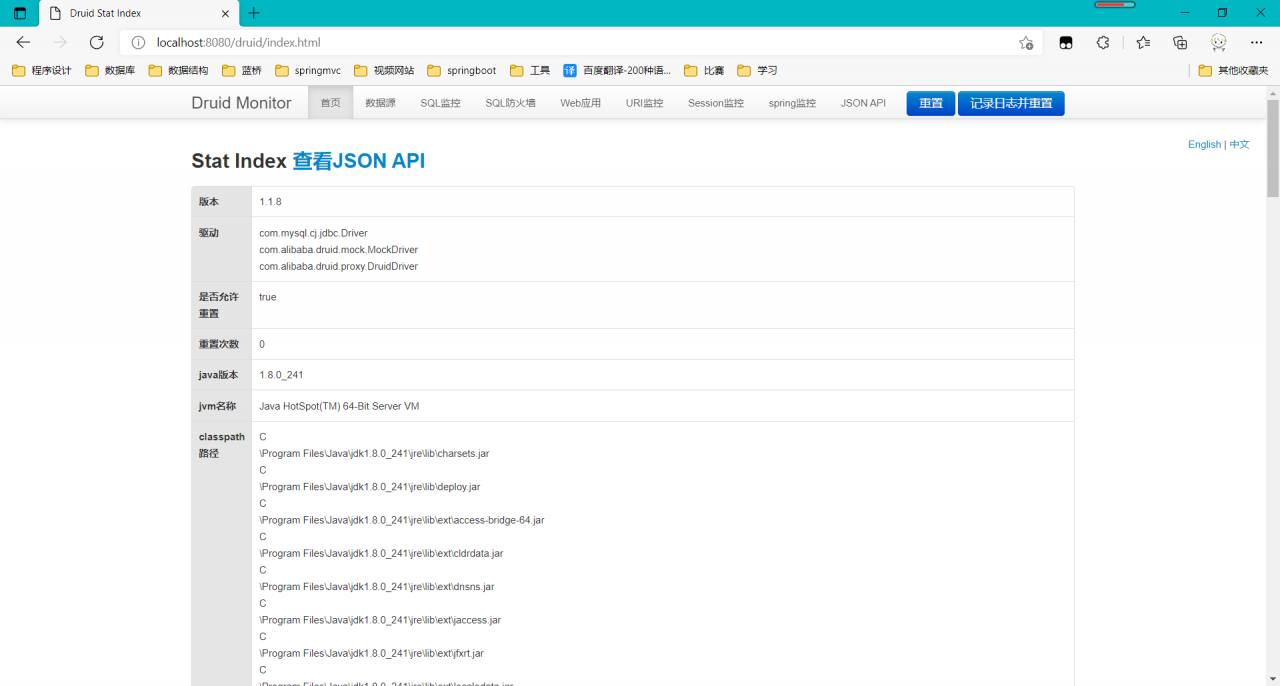Open the 数据源 navigation tab
The height and width of the screenshot is (686, 1280).
click(x=380, y=103)
